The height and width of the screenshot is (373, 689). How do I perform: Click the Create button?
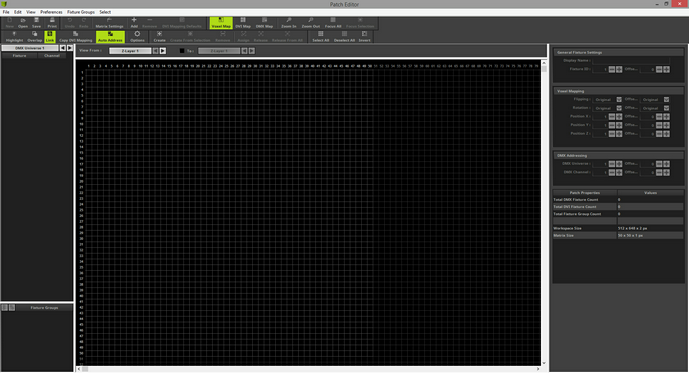(160, 37)
